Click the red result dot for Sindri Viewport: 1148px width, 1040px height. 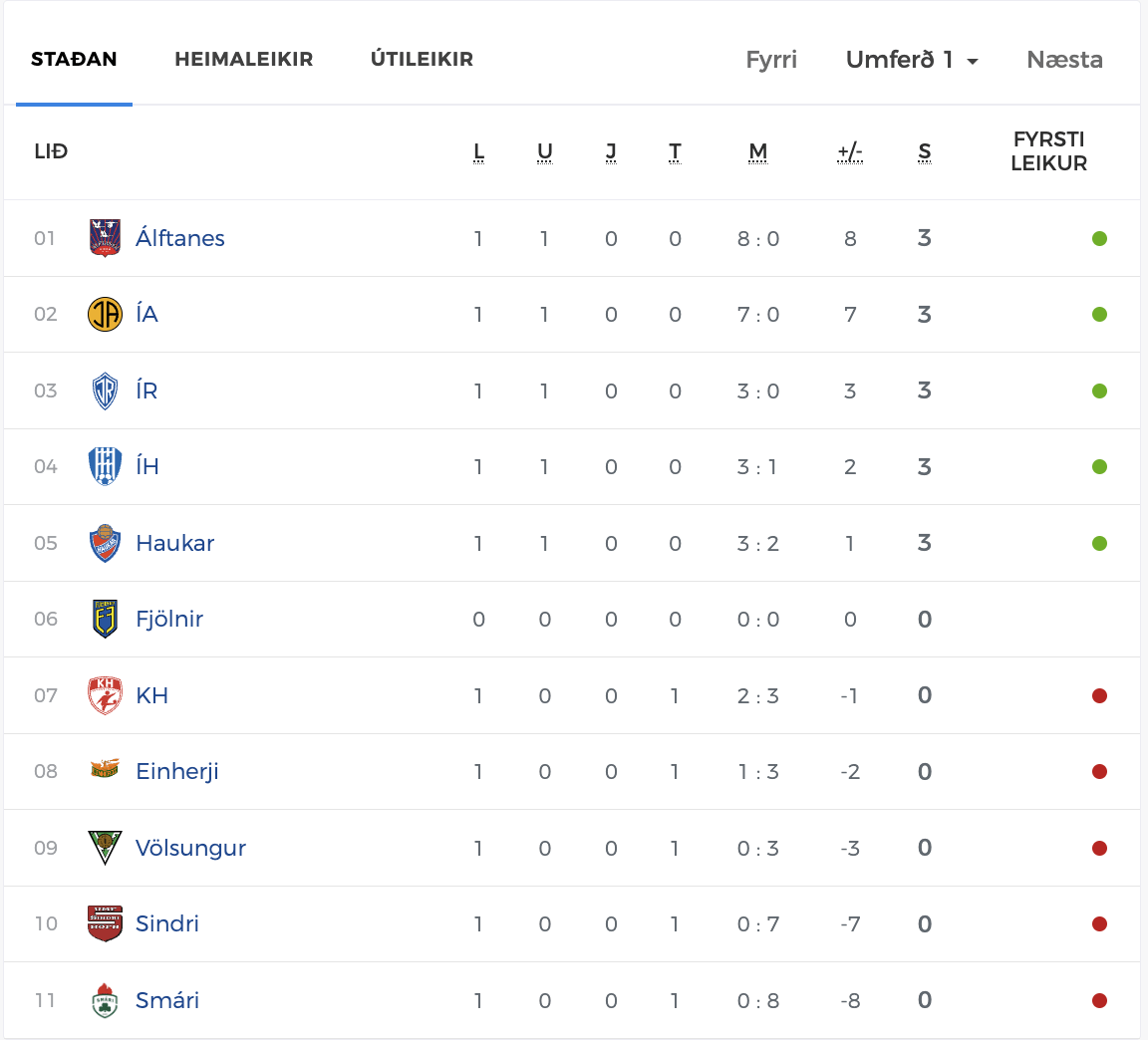(x=1099, y=923)
